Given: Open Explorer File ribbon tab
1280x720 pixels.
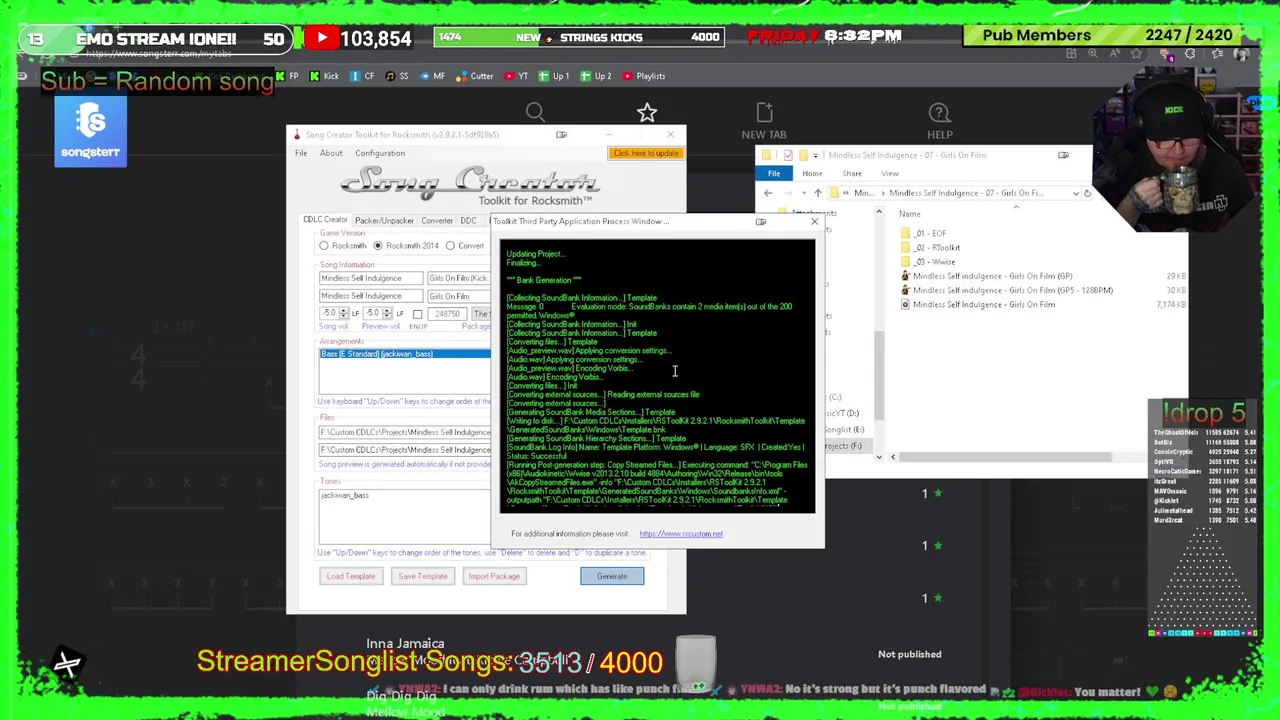Looking at the screenshot, I should click(774, 173).
